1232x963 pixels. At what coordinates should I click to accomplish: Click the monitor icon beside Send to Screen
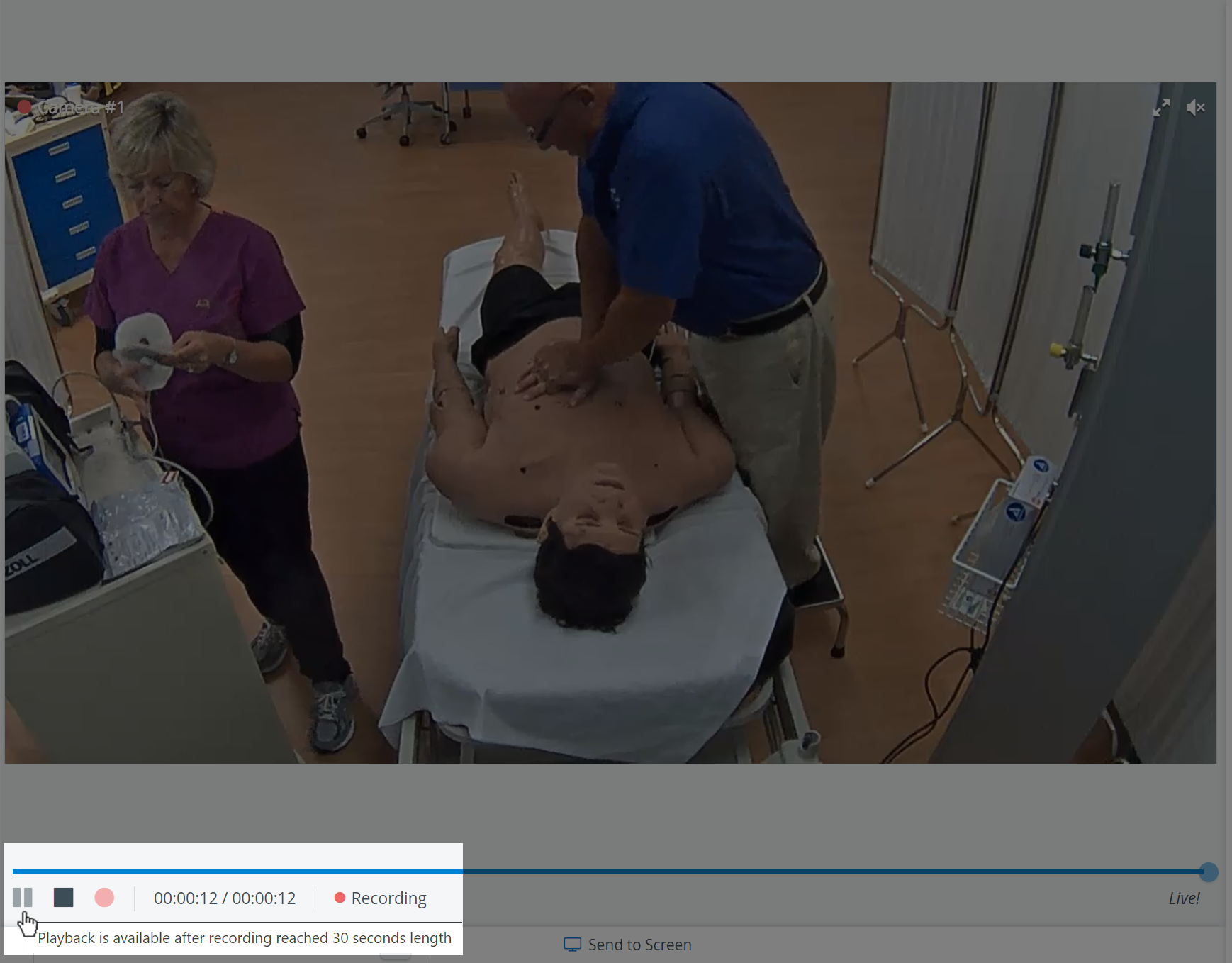(572, 945)
